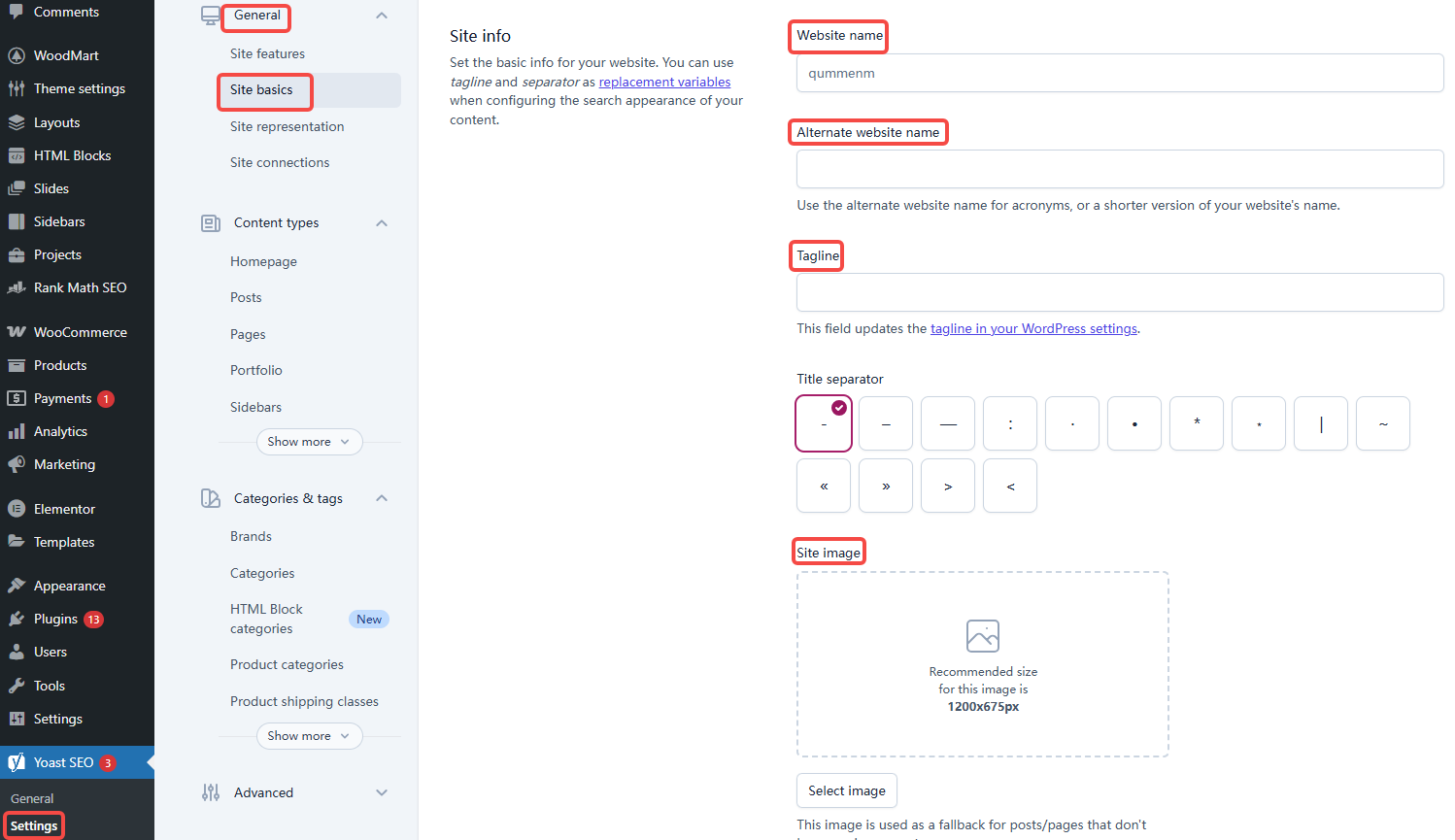Open the Yoast SEO plugin menu

click(17, 761)
